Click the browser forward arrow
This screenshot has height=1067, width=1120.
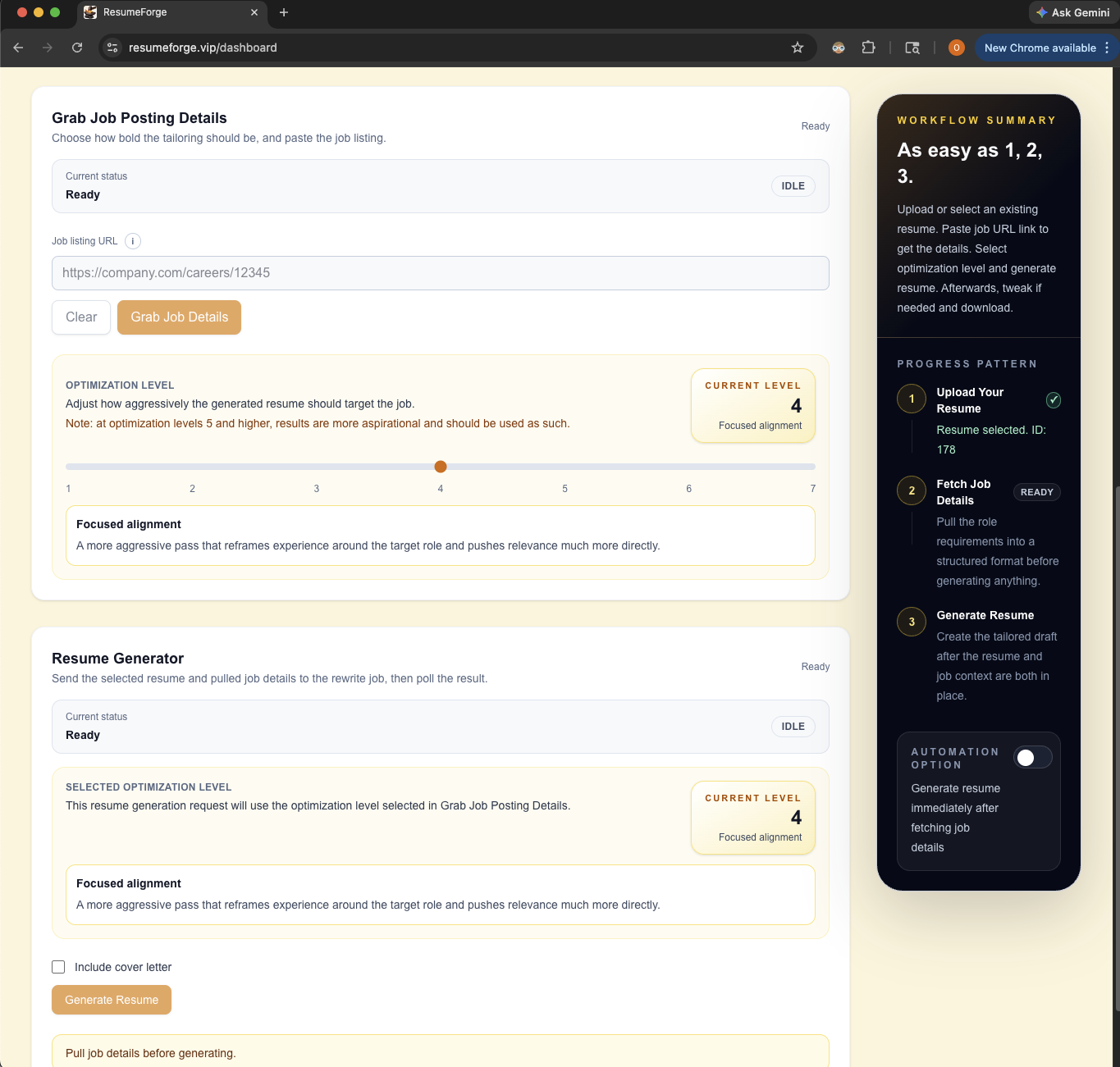[x=48, y=48]
